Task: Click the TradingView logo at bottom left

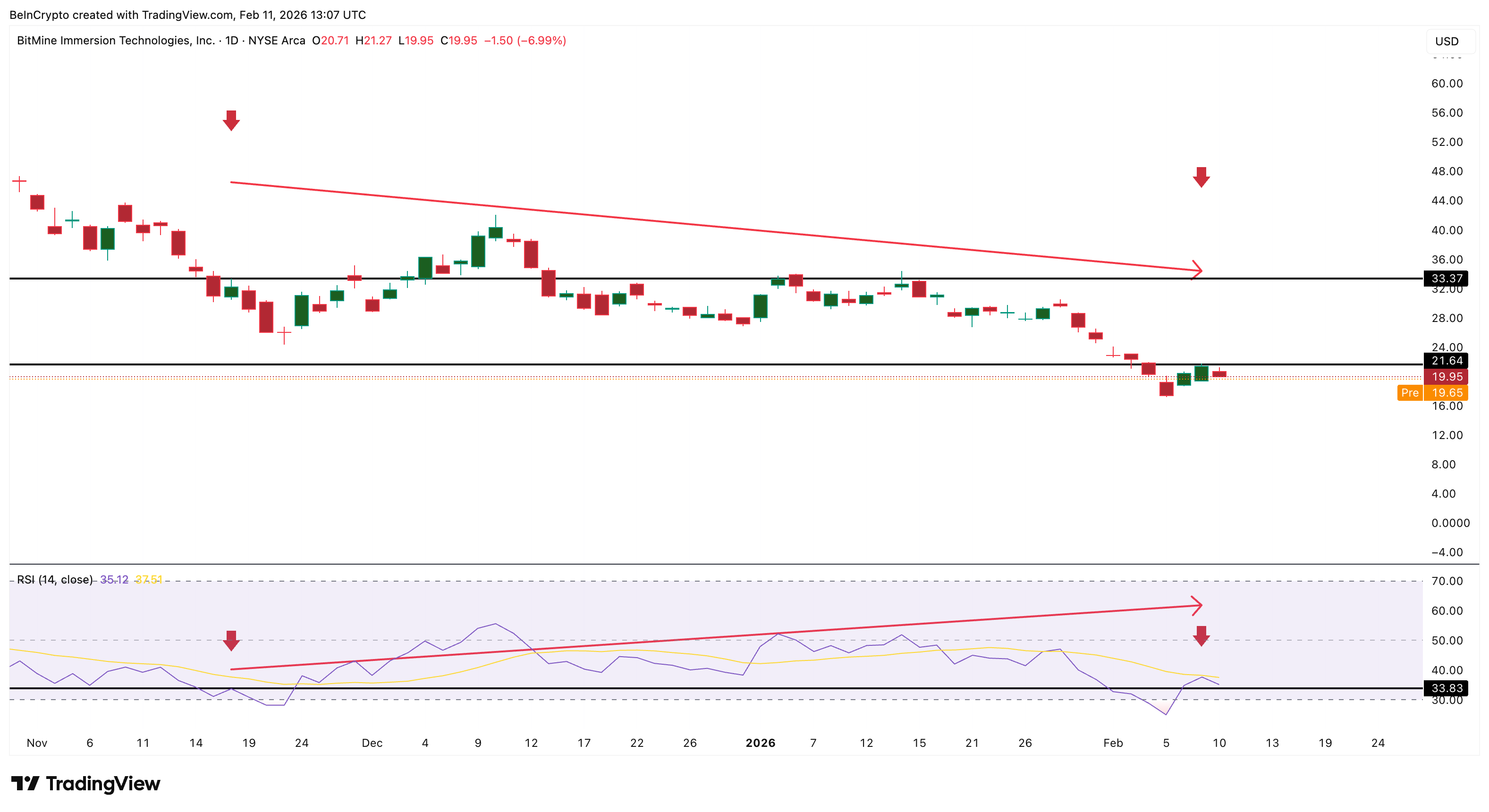Action: coord(85,783)
